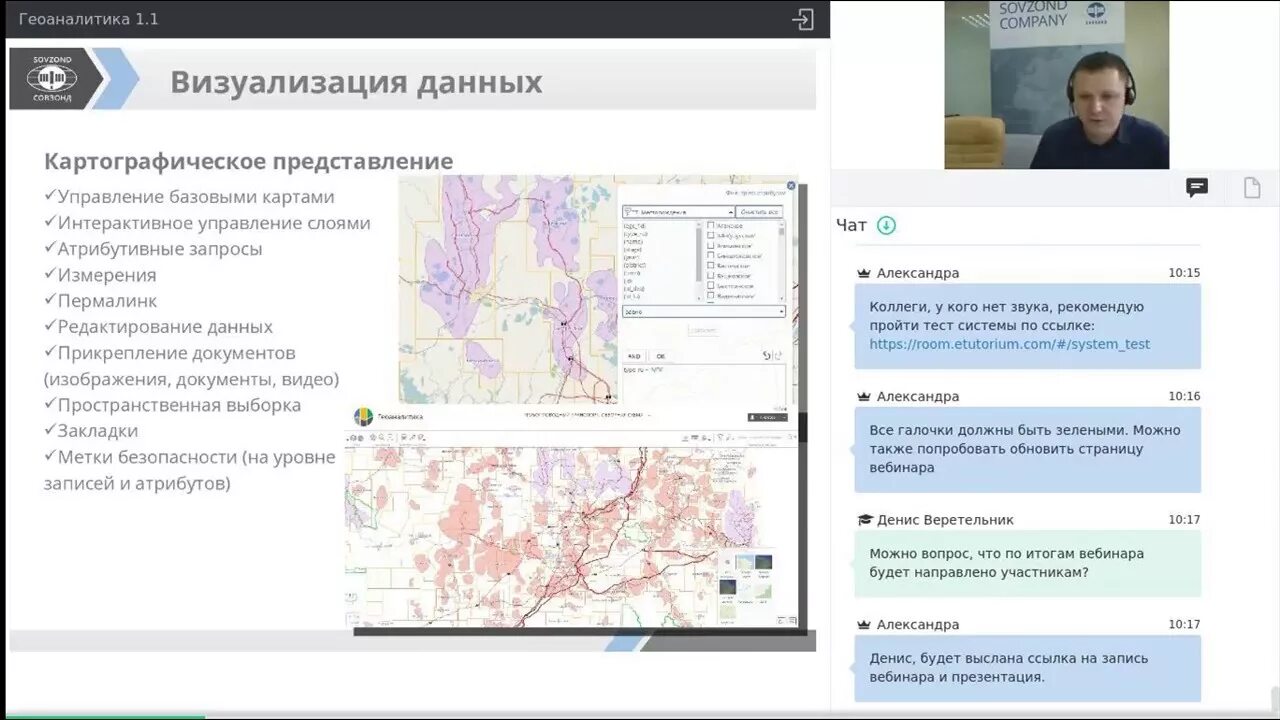Viewport: 1280px width, 720px height.
Task: Click the Геоаналитика 1.1 presentation title
Action: click(89, 19)
